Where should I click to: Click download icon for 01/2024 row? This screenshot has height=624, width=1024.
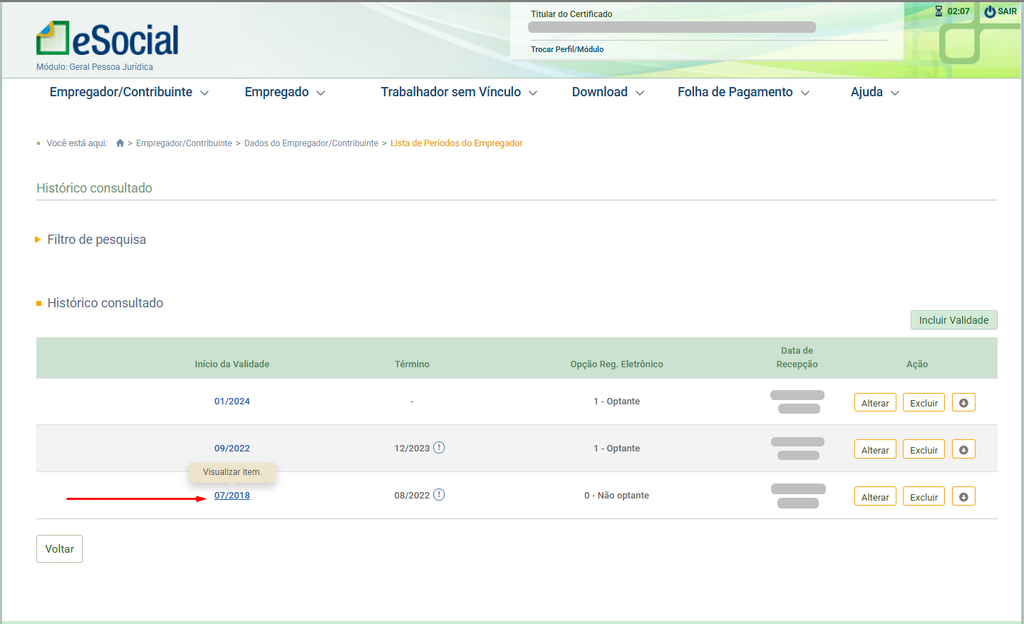click(963, 403)
